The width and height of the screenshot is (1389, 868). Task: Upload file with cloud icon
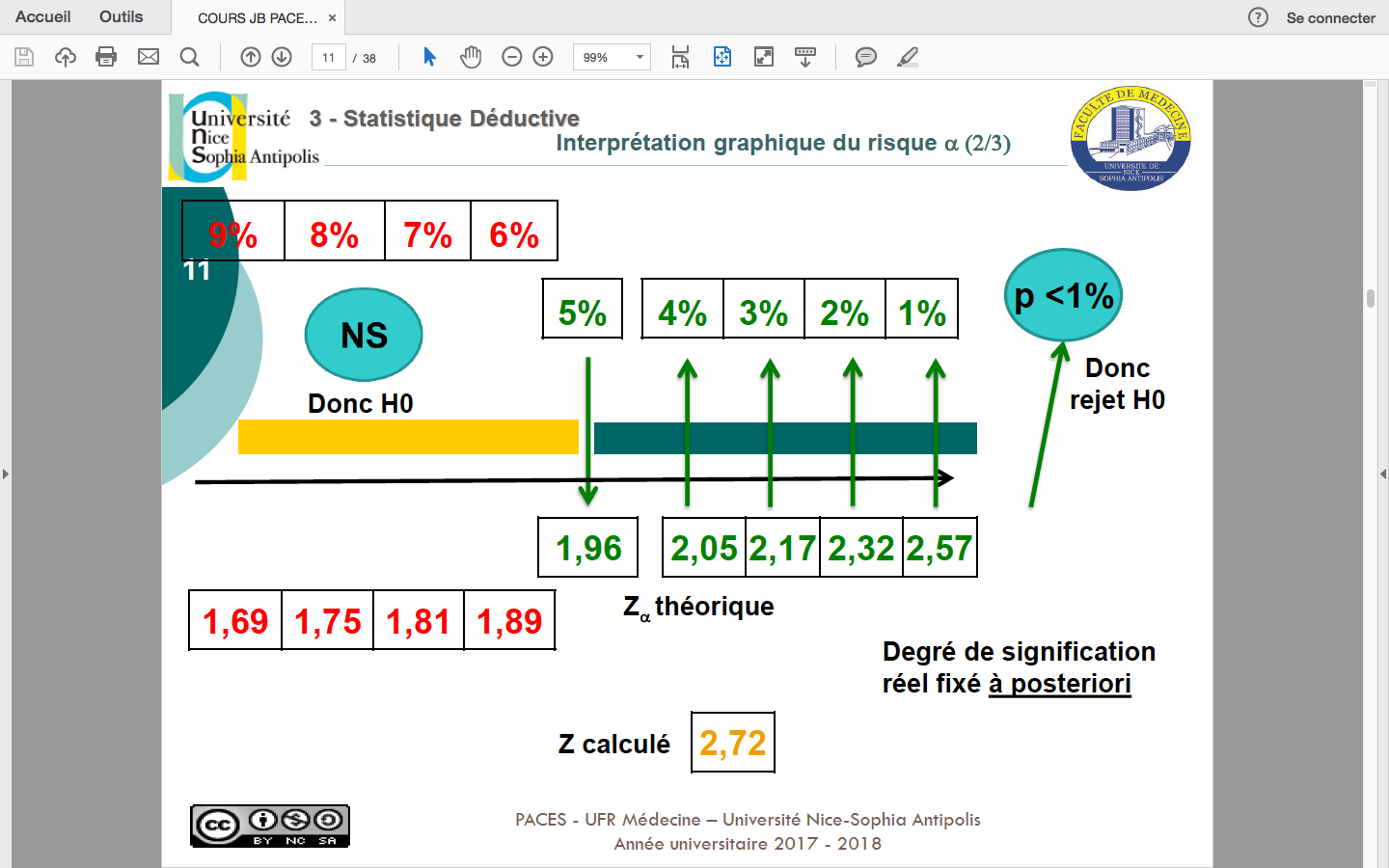(65, 57)
